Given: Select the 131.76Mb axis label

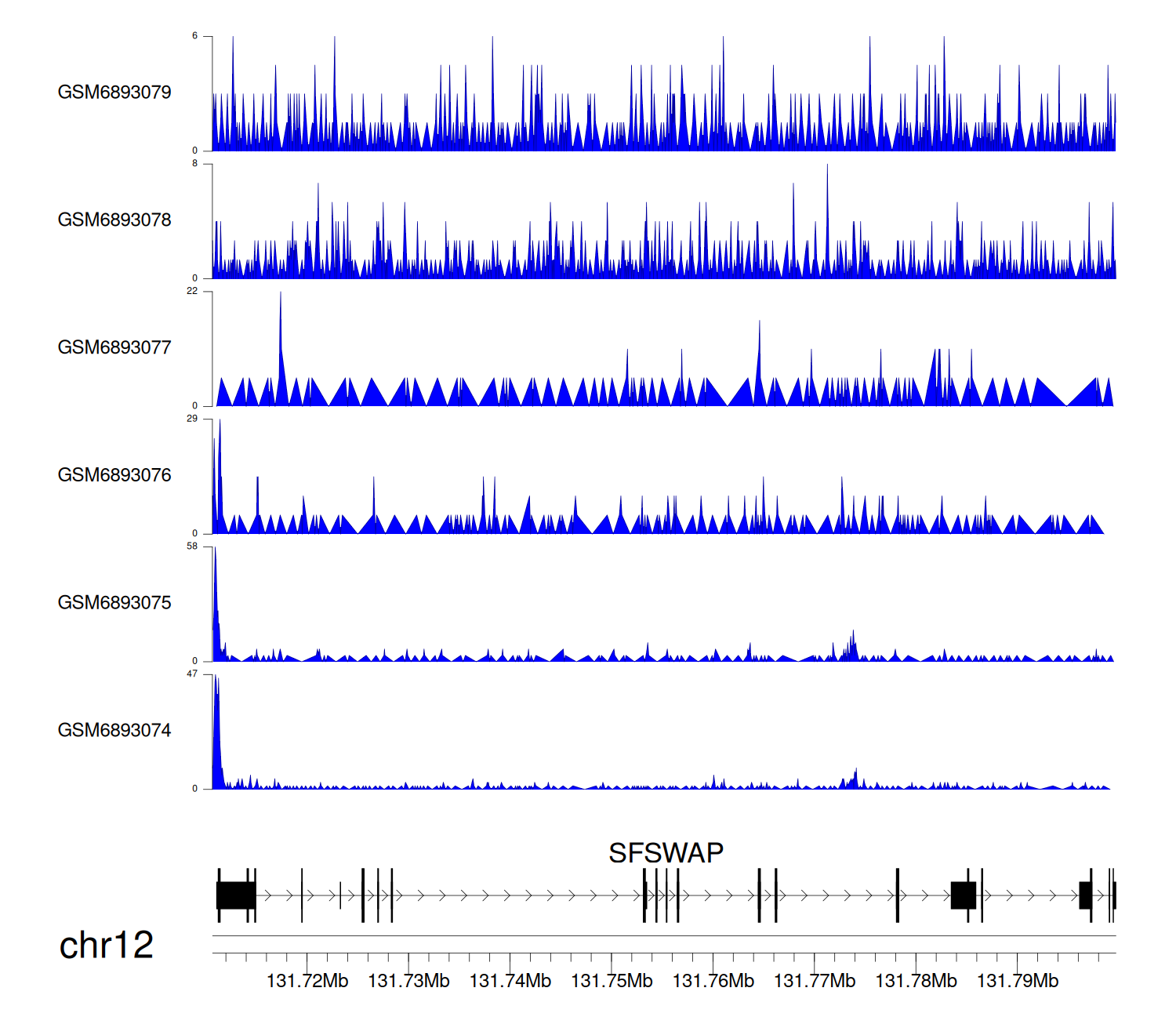Looking at the screenshot, I should pos(713,982).
